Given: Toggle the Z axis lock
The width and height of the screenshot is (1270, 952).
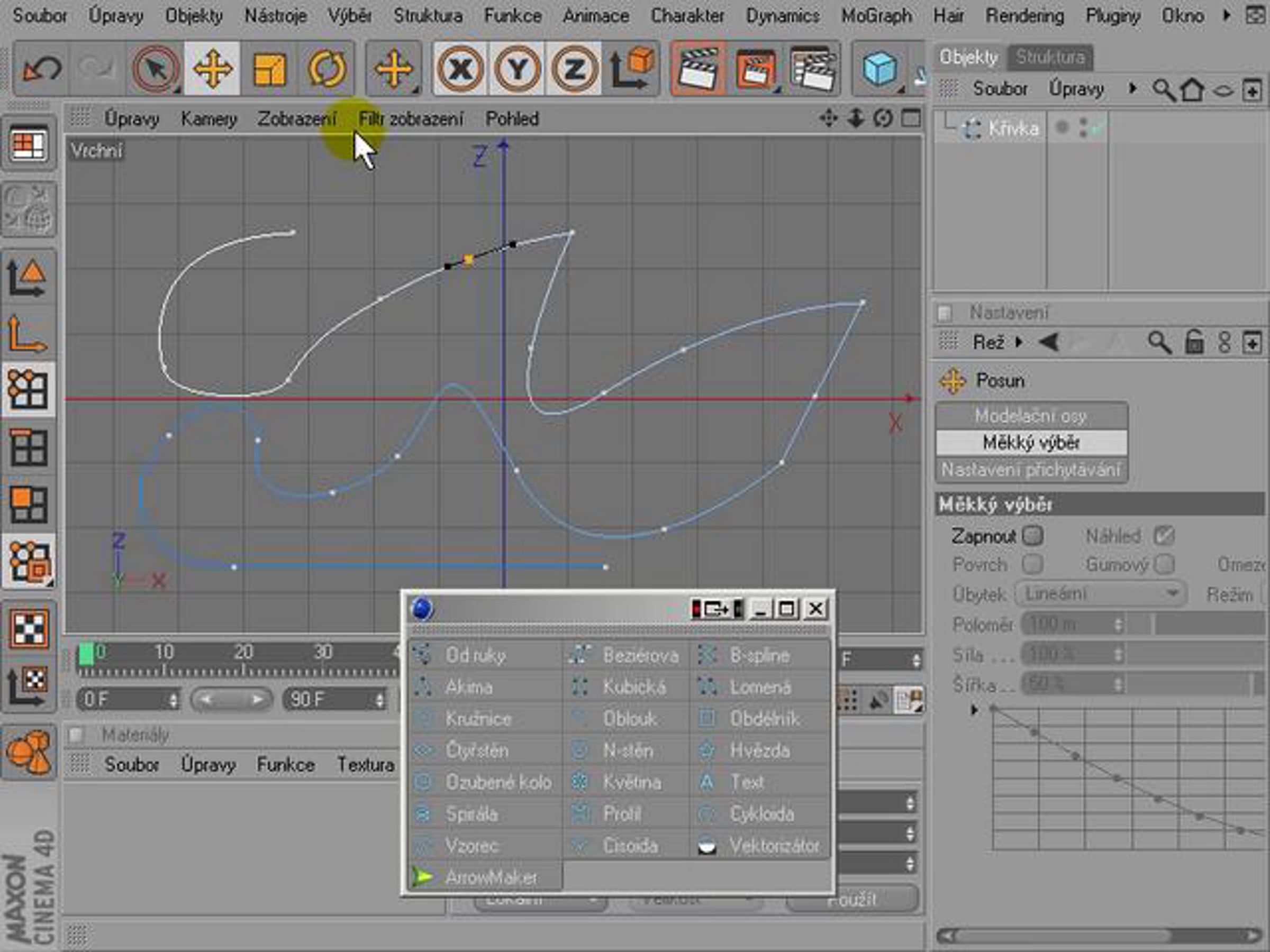Looking at the screenshot, I should click(x=574, y=69).
